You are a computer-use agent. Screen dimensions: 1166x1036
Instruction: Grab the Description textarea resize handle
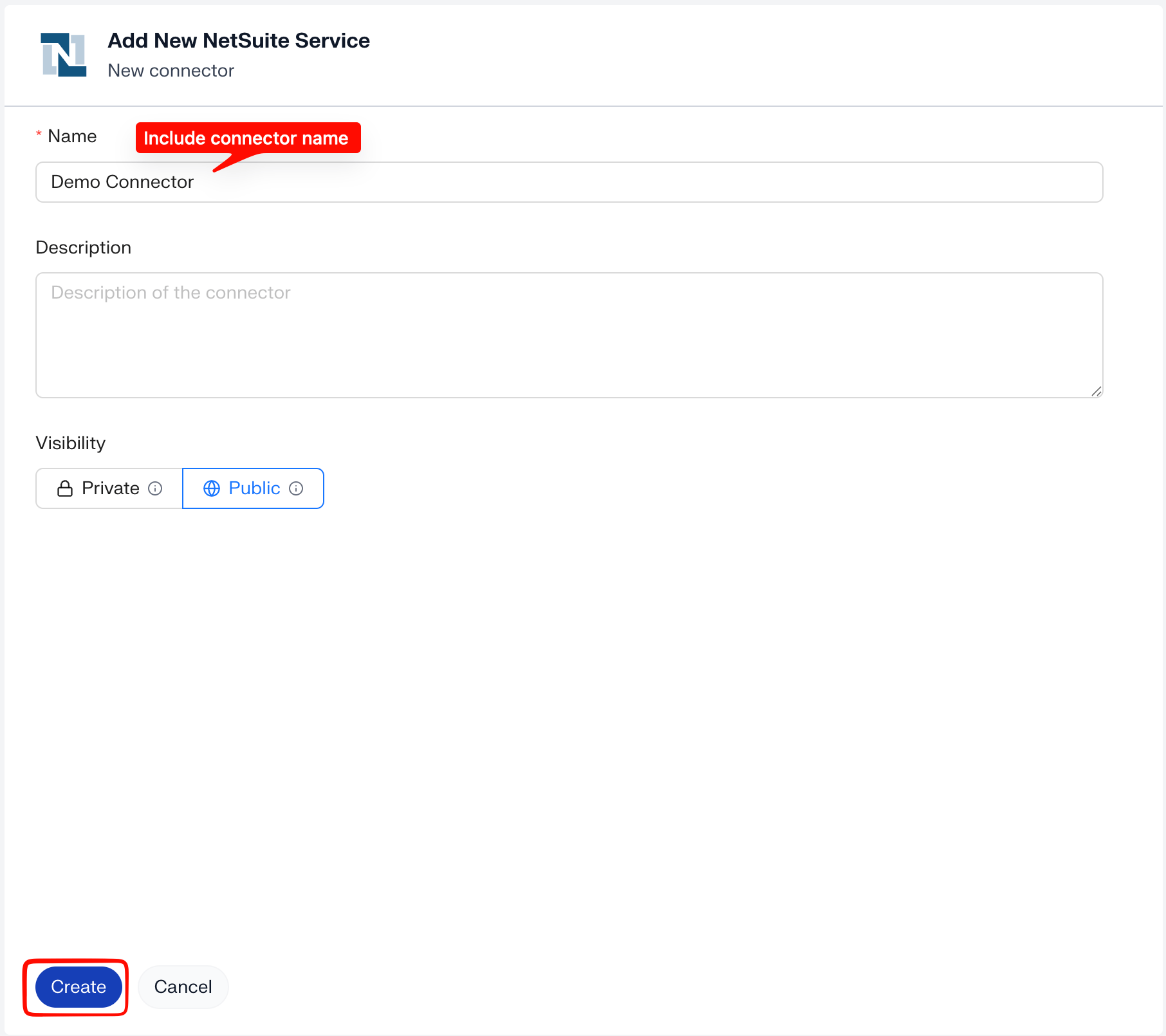click(1097, 391)
